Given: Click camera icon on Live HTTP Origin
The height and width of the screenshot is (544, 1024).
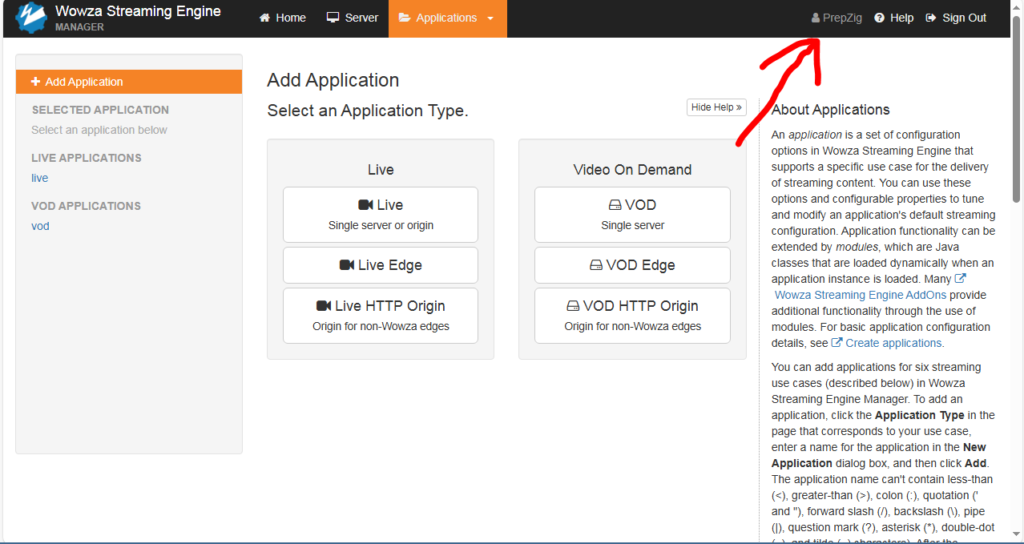Looking at the screenshot, I should tap(323, 306).
